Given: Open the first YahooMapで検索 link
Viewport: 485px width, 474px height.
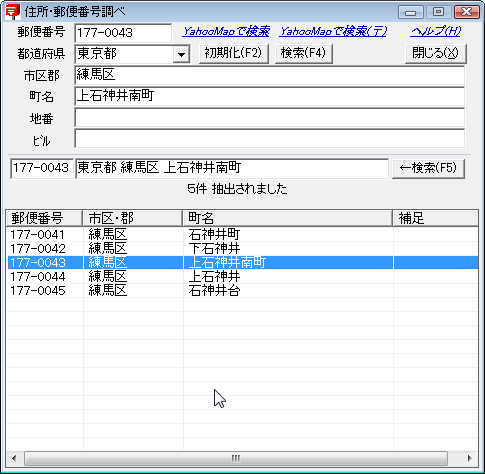Looking at the screenshot, I should pyautogui.click(x=226, y=32).
